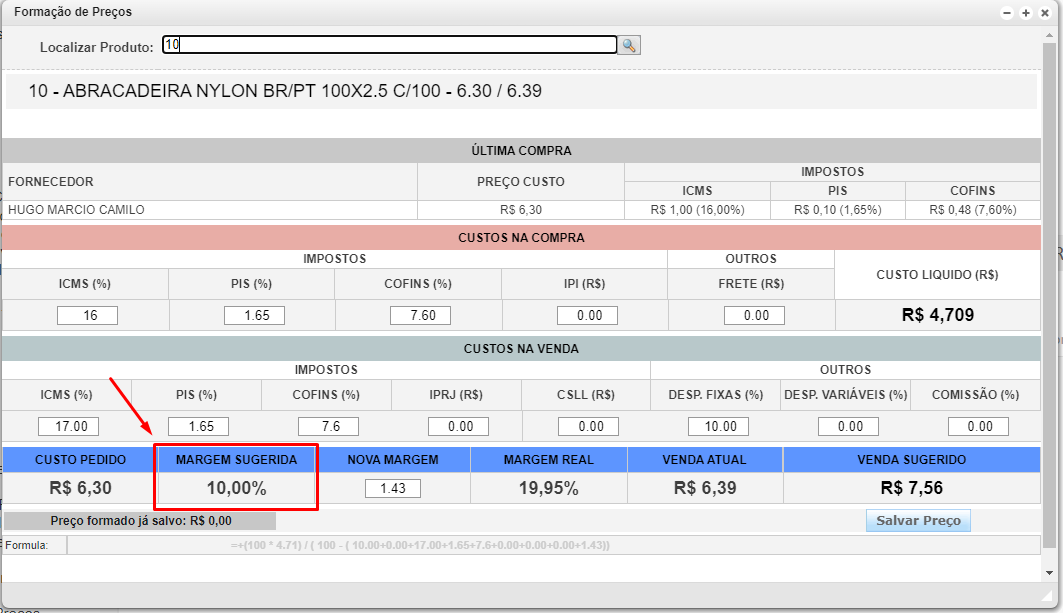Select ICMS (%) field under Custos na Compra
Image resolution: width=1063 pixels, height=613 pixels.
coord(87,315)
